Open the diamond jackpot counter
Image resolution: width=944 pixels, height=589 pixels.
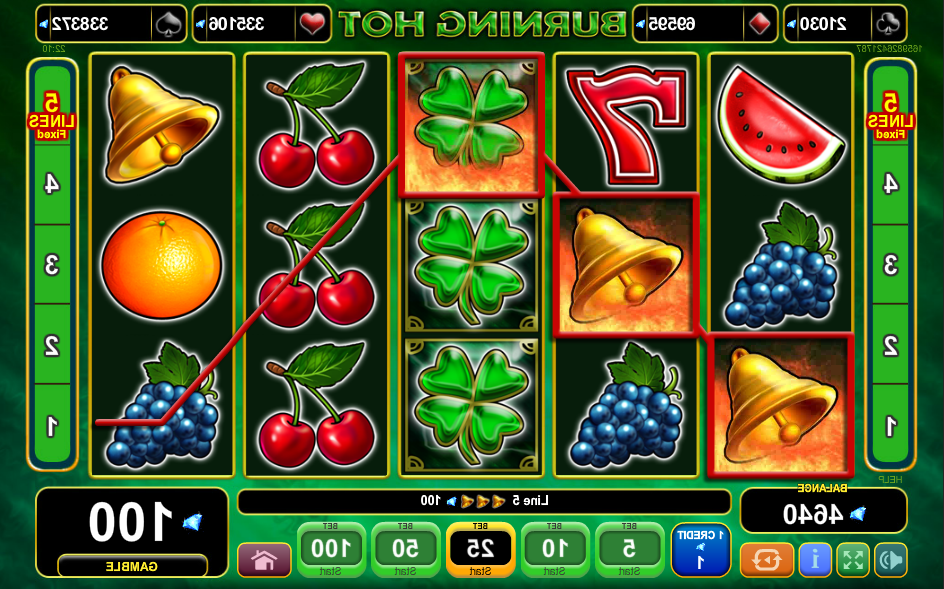(x=705, y=24)
